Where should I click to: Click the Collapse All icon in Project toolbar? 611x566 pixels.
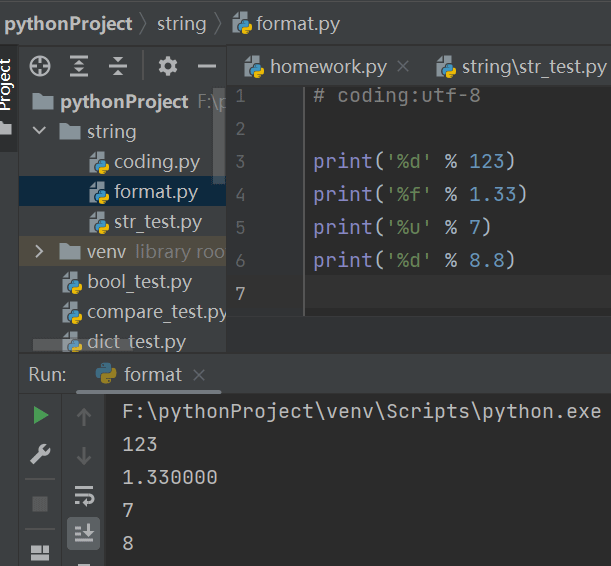118,67
